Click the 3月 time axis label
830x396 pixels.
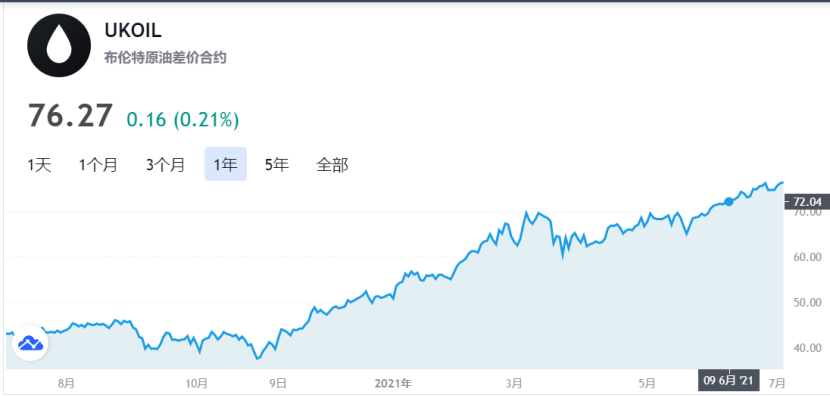tap(514, 382)
